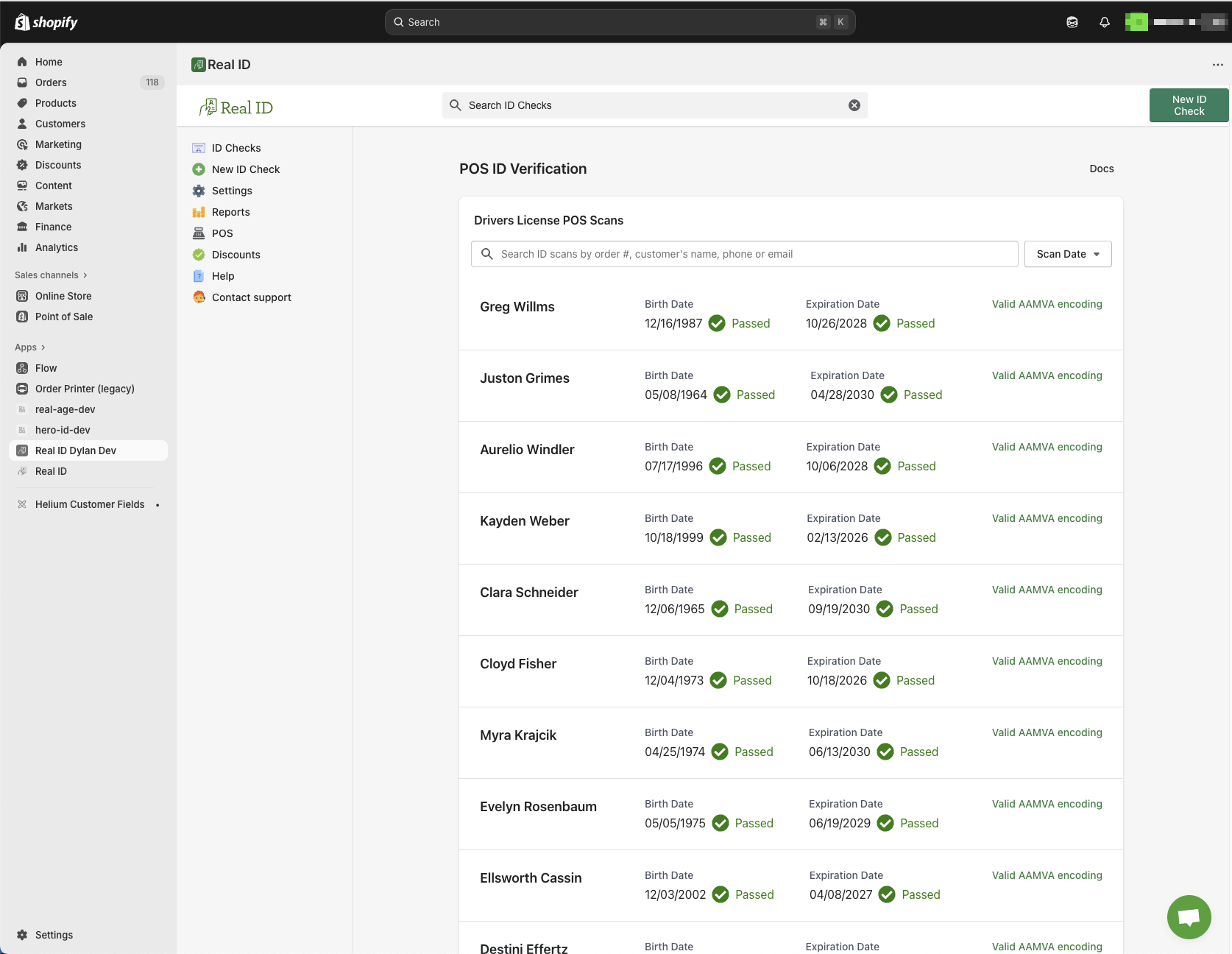Select Real ID Dylan Dev from Apps
This screenshot has height=954, width=1232.
[77, 450]
